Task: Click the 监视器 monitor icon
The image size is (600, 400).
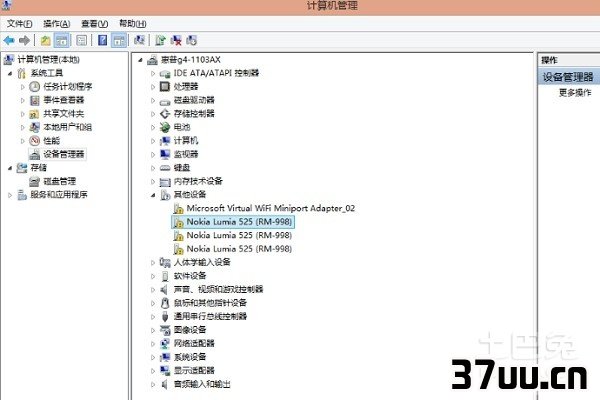Action: tap(165, 154)
